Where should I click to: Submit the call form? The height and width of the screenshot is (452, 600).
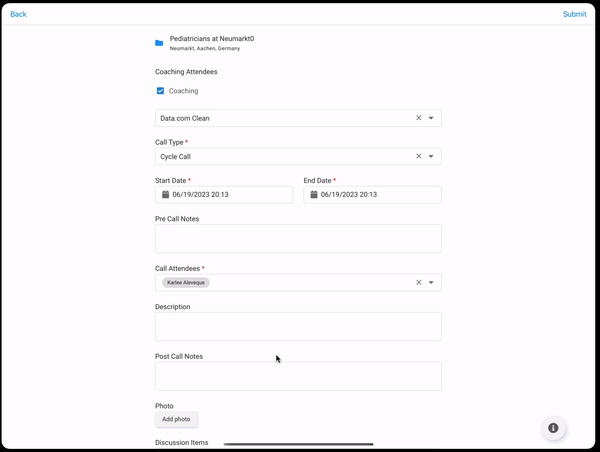tap(574, 14)
